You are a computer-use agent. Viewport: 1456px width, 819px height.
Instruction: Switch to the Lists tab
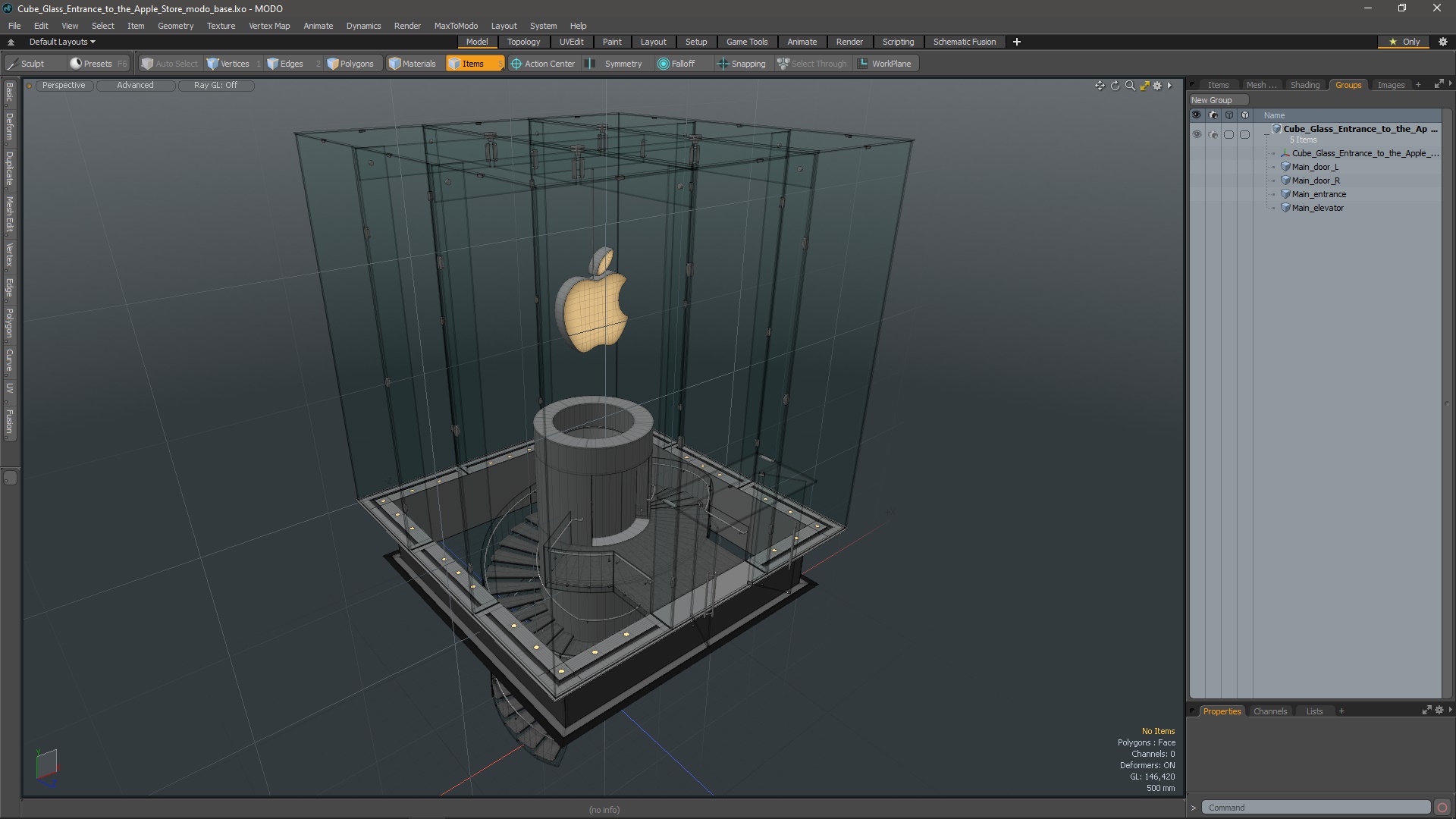click(x=1314, y=711)
